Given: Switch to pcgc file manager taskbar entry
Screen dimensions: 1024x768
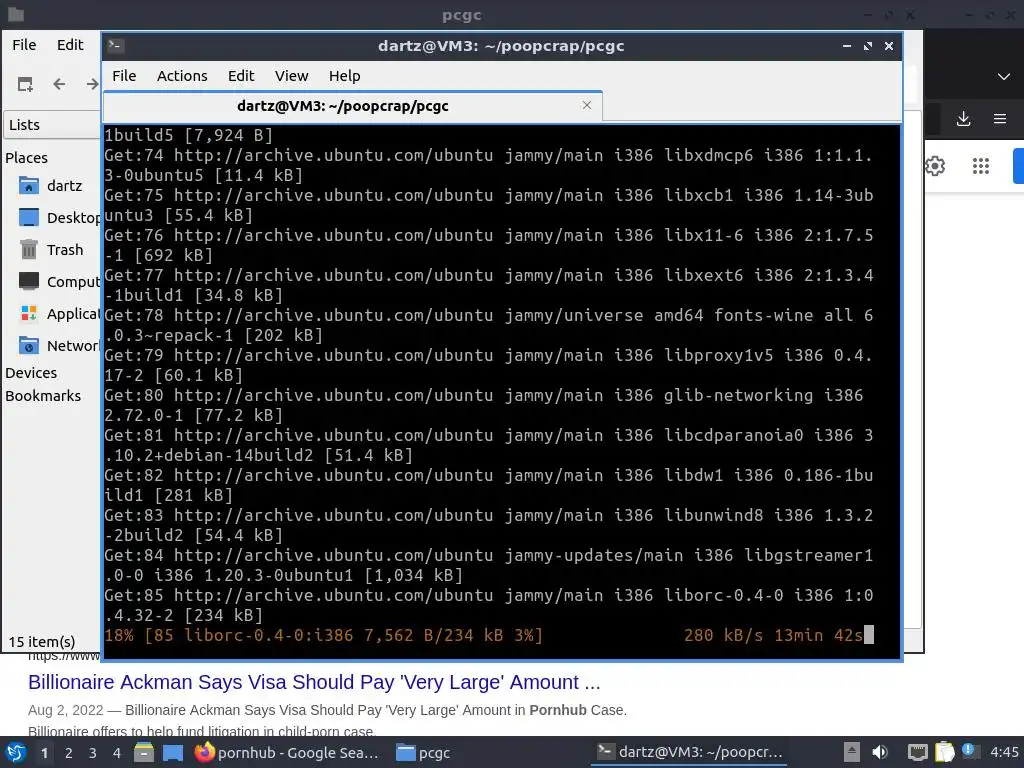Looking at the screenshot, I should (x=423, y=752).
